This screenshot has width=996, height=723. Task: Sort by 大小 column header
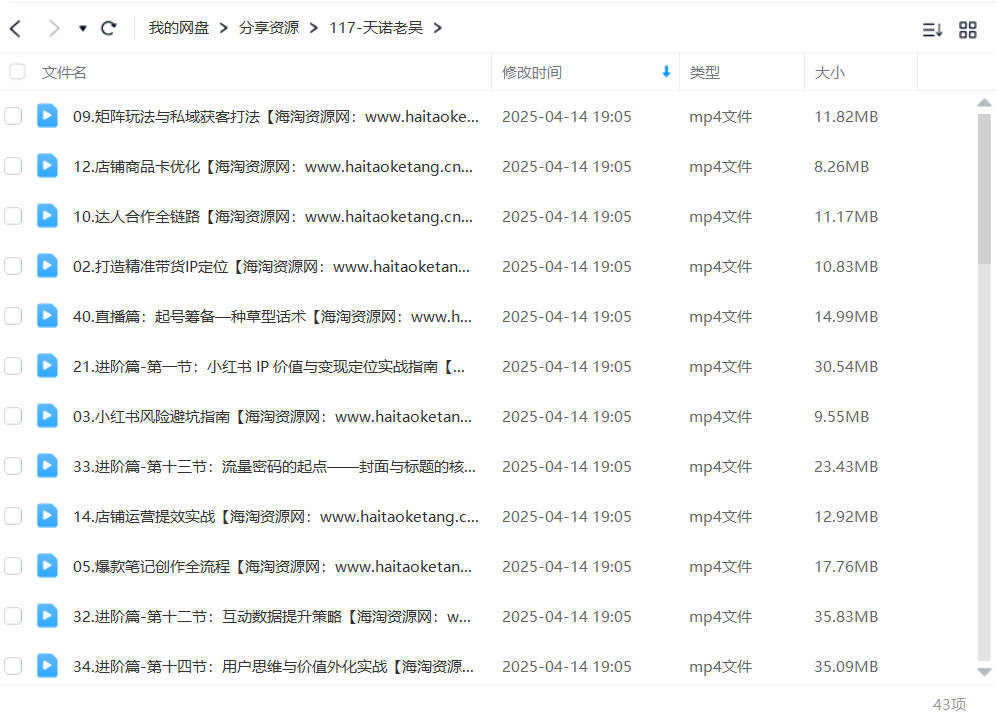(x=830, y=72)
